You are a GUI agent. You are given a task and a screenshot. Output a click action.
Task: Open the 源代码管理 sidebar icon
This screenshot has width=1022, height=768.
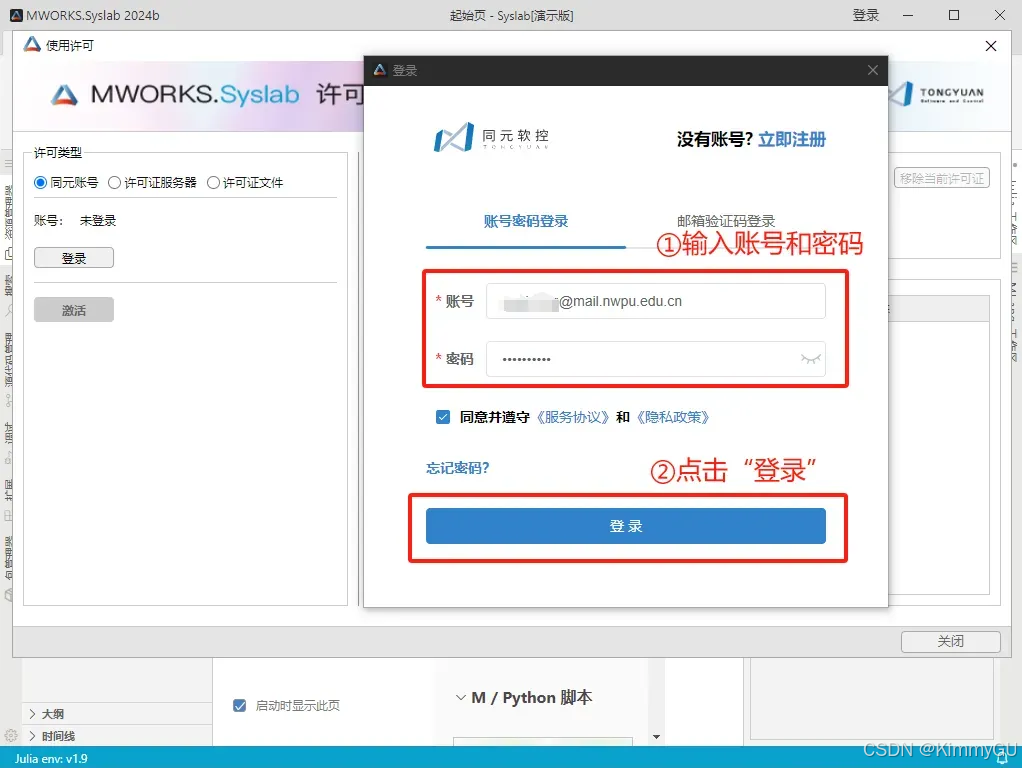[8, 398]
